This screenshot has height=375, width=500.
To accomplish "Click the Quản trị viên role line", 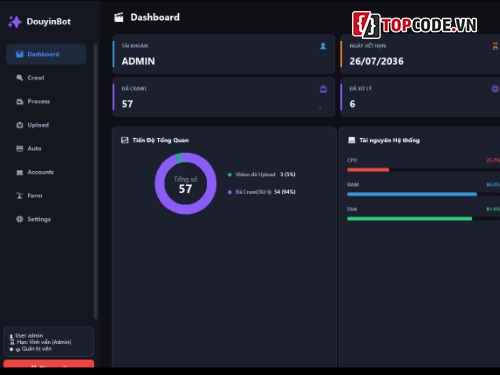I will [x=37, y=349].
